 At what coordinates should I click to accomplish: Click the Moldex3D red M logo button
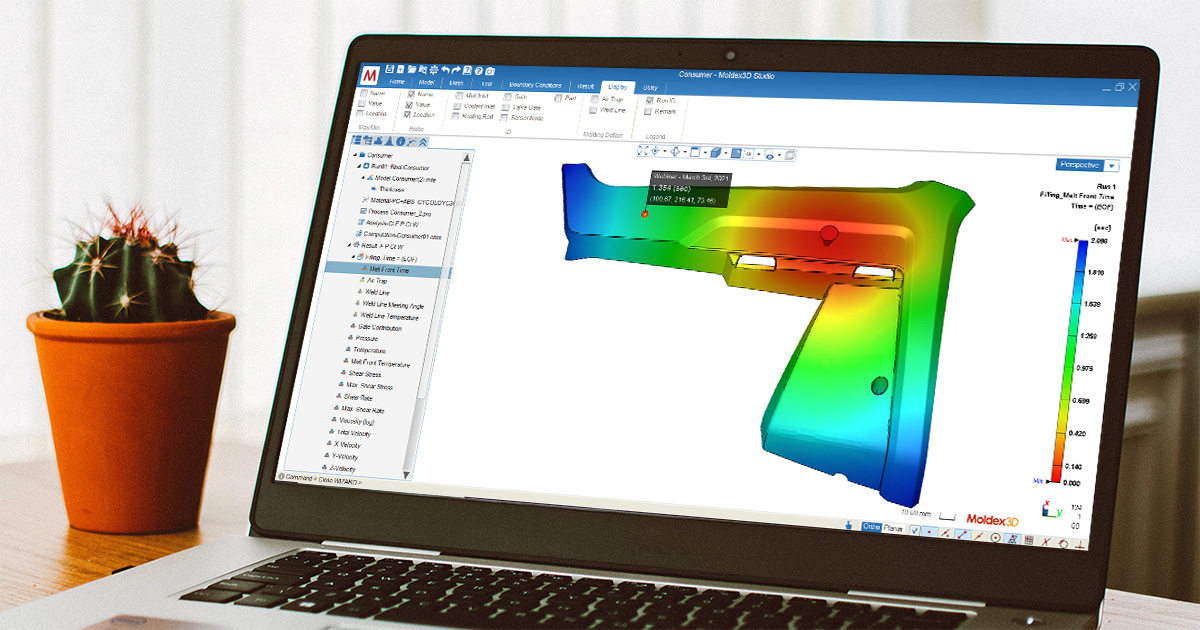370,76
